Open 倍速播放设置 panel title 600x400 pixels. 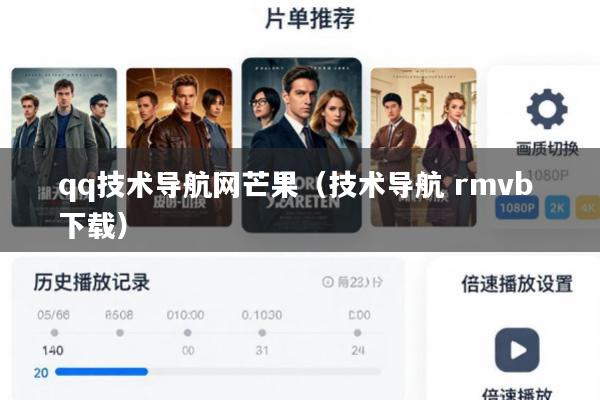(x=517, y=284)
